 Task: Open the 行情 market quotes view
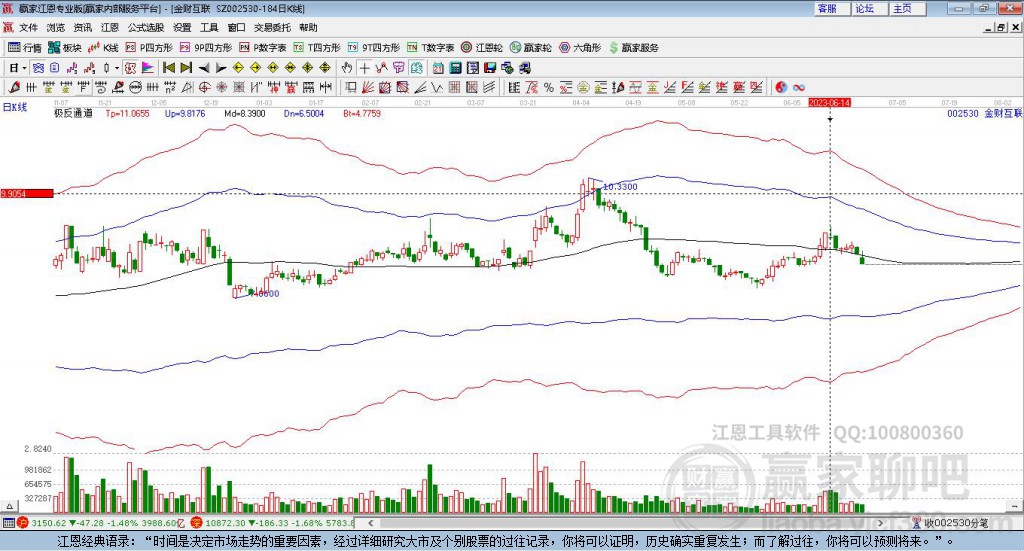[x=24, y=48]
